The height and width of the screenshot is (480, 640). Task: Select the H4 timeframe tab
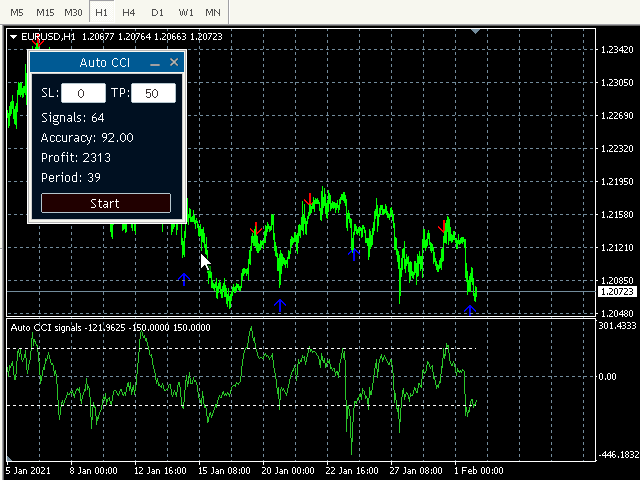coord(129,12)
